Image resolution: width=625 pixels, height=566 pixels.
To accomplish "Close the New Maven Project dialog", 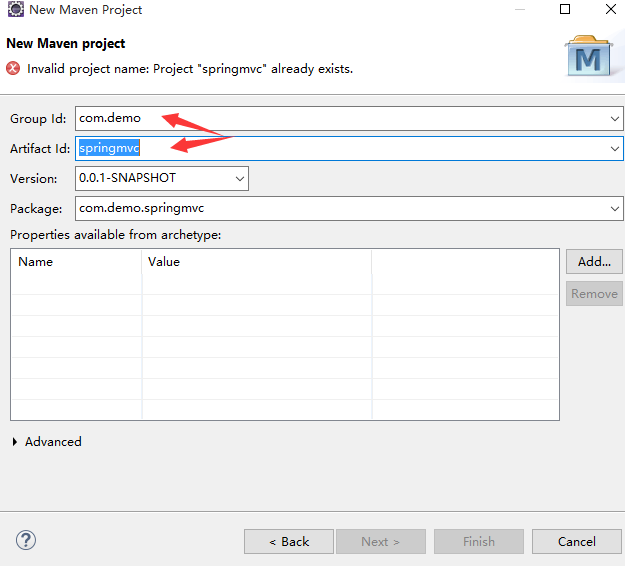I will click(x=610, y=9).
